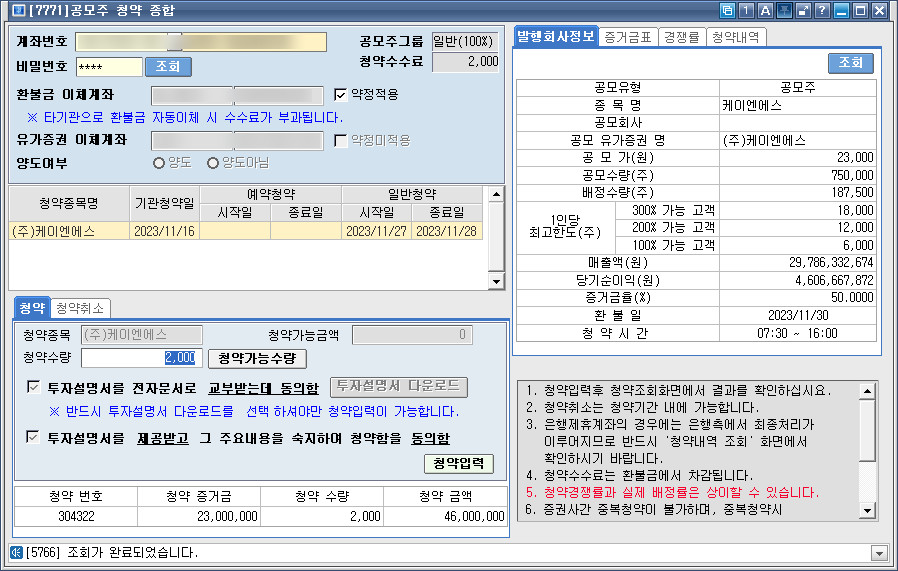Click 조회 button in issuer info panel

(850, 62)
